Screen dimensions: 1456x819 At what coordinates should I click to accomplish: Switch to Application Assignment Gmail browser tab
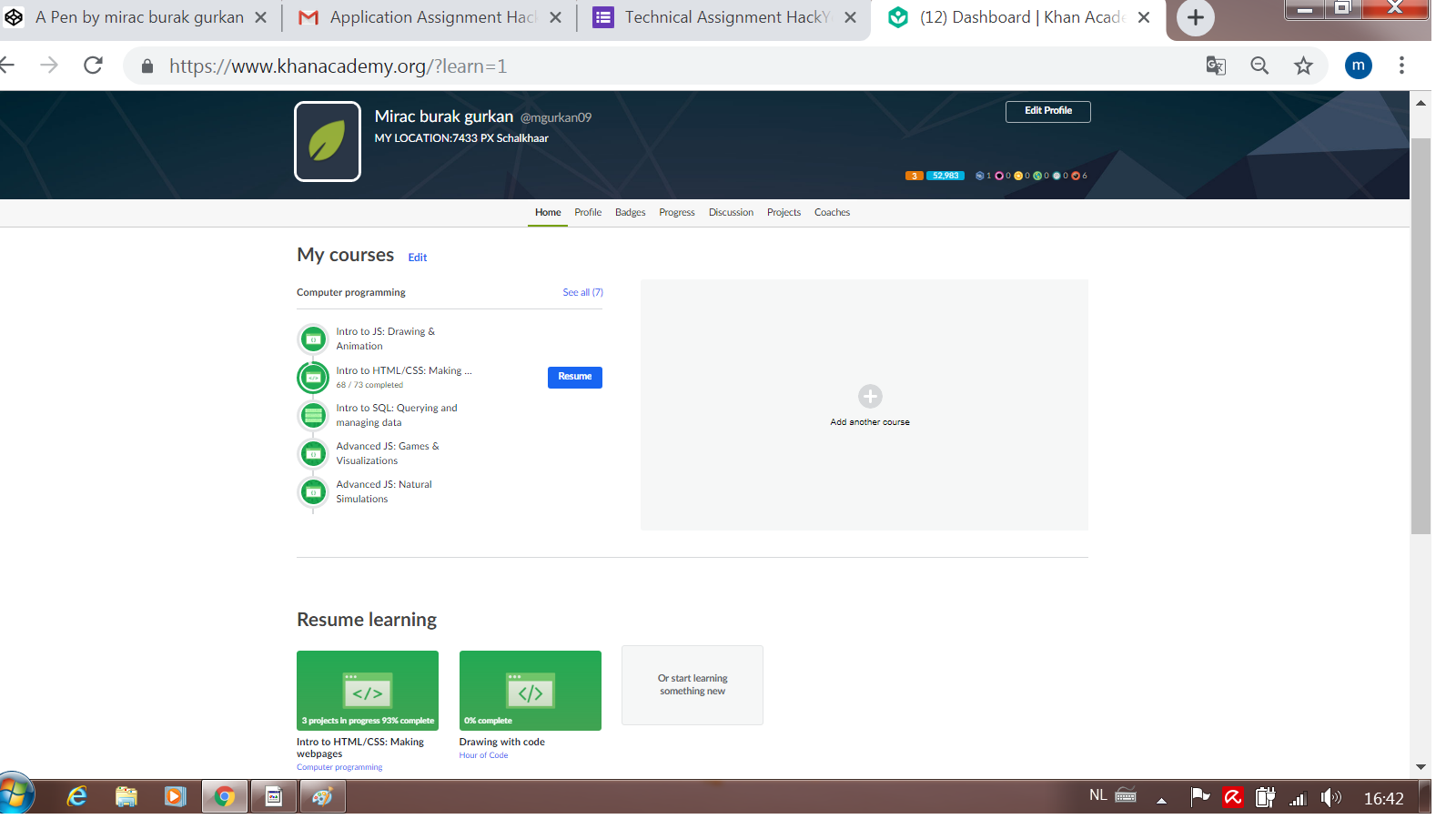(431, 17)
